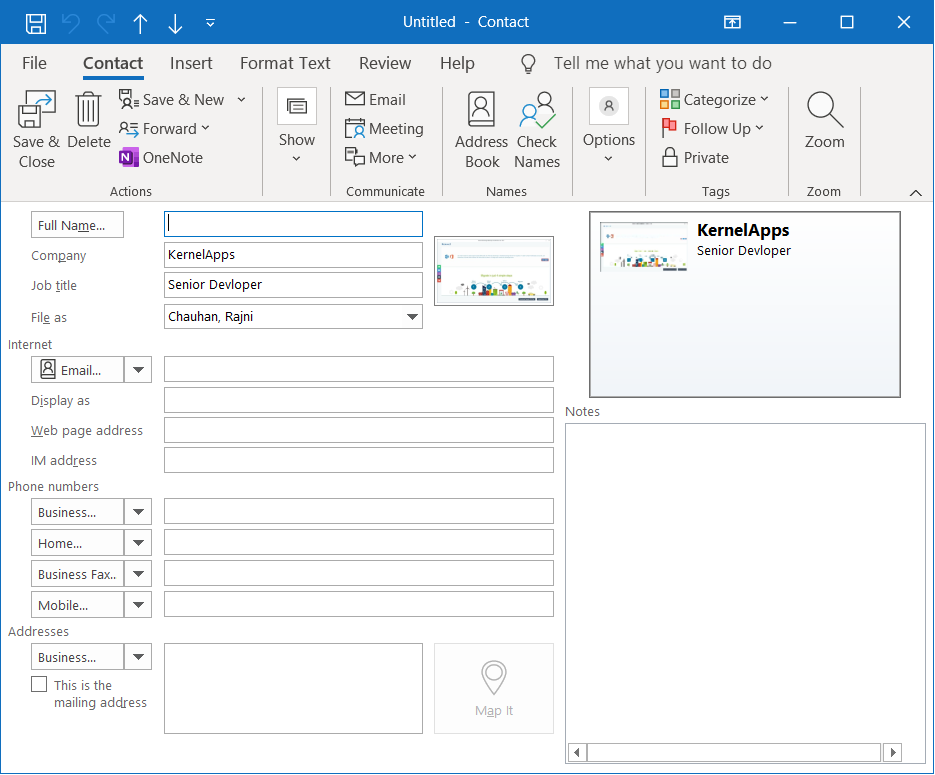Click the Business Fax button
The image size is (935, 775).
coord(78,574)
